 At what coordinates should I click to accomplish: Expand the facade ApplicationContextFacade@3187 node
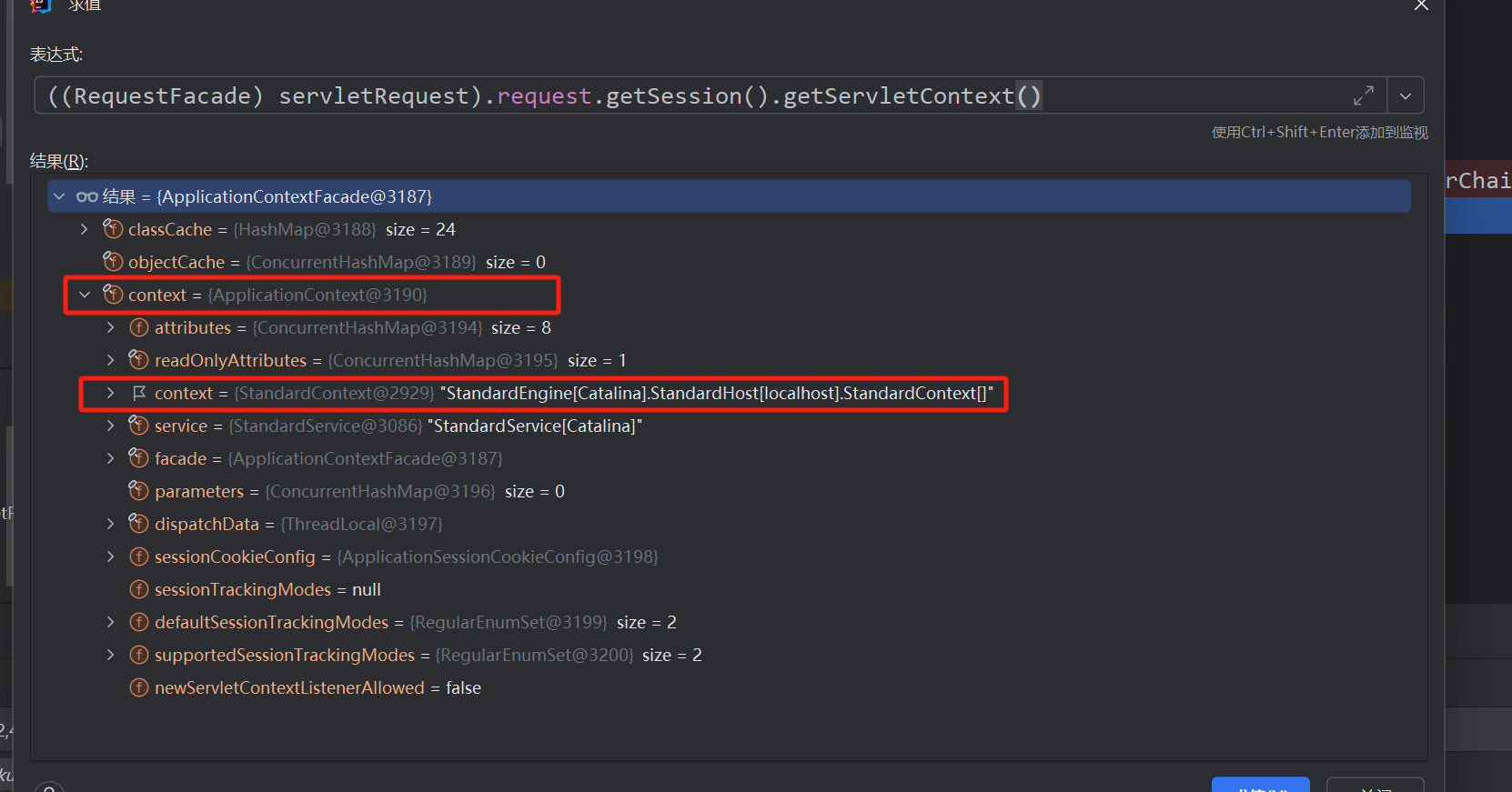coord(111,458)
